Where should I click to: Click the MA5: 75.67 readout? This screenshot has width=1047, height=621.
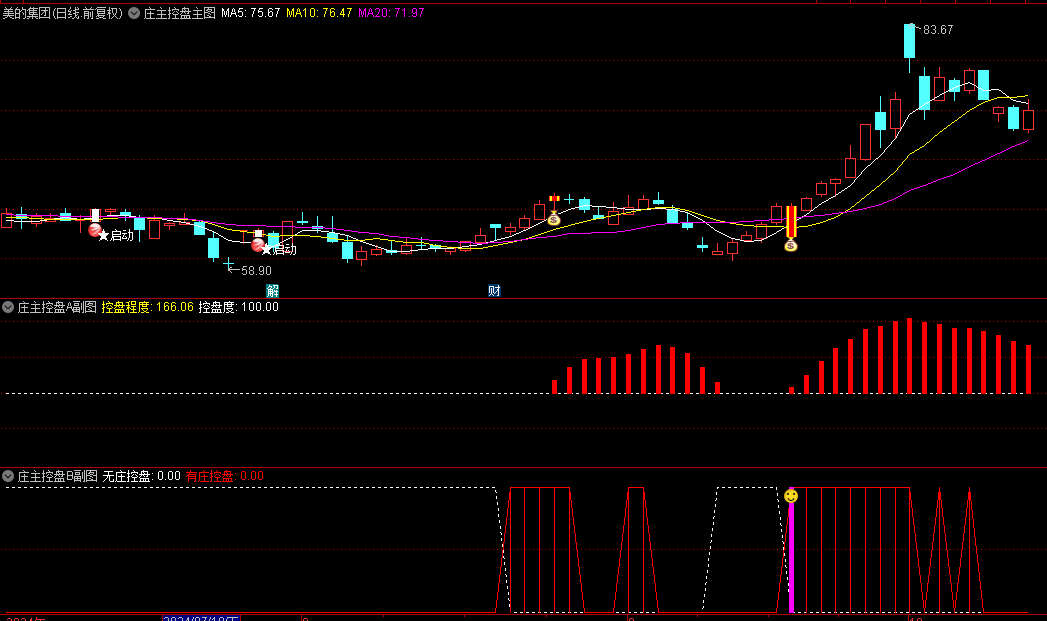(250, 13)
